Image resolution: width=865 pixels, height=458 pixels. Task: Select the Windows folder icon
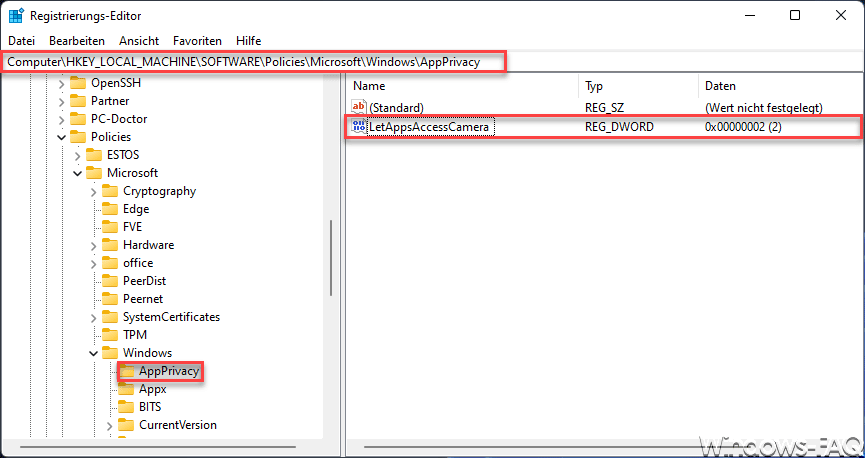pos(110,353)
